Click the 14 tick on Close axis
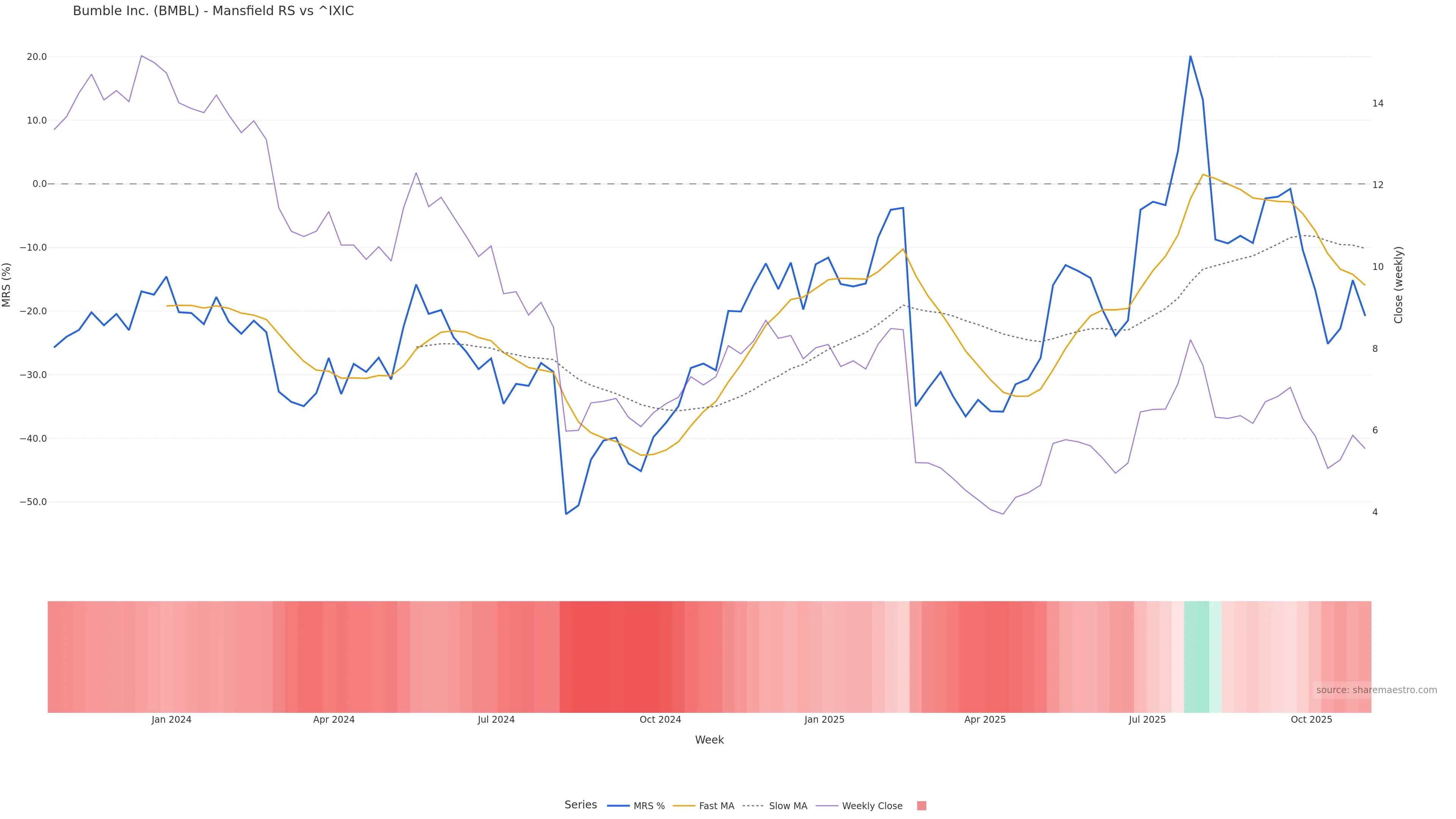 point(1378,104)
